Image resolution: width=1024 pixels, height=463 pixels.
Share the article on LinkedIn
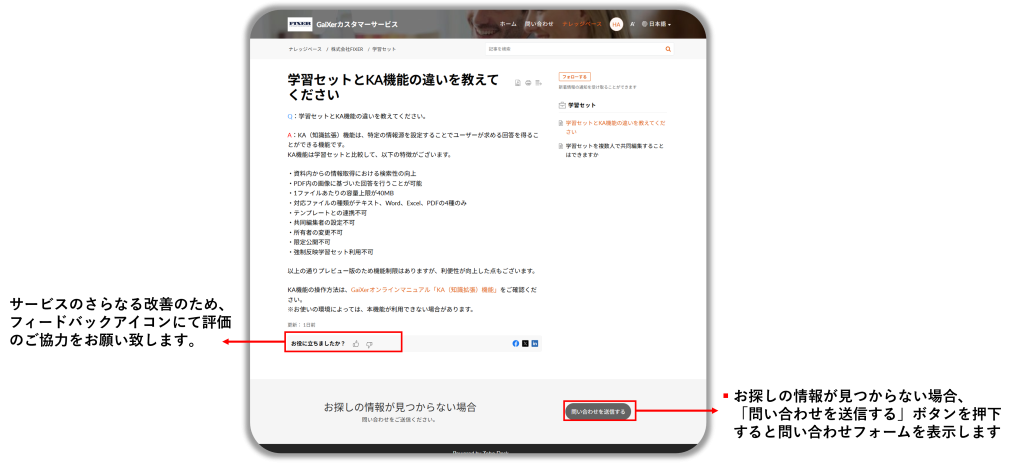coord(535,343)
